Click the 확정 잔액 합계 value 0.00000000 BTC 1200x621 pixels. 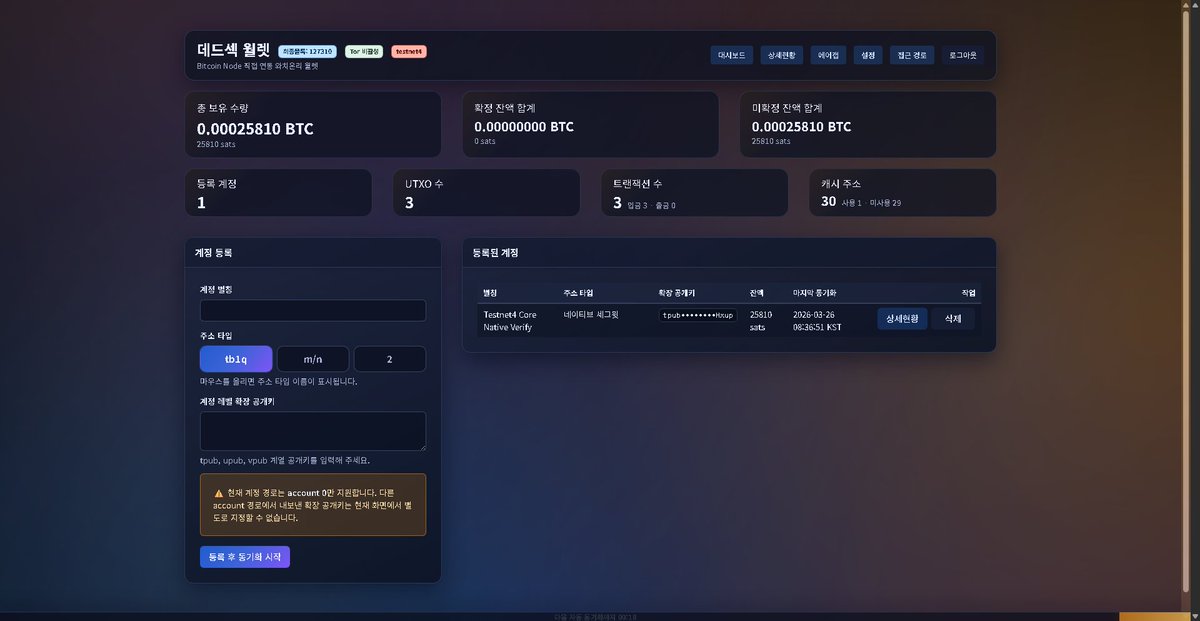(x=524, y=127)
